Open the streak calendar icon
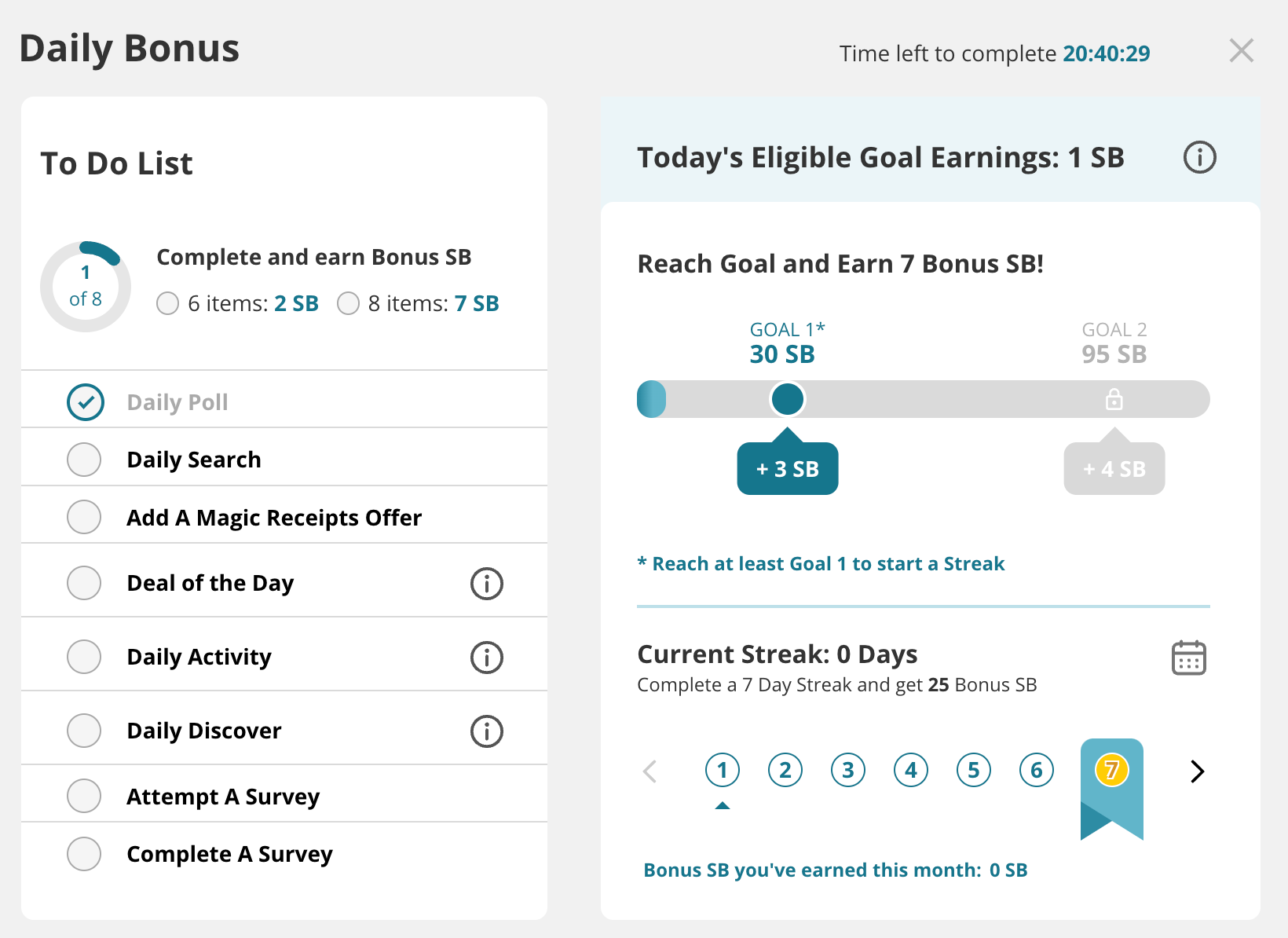This screenshot has width=1288, height=938. click(x=1188, y=658)
